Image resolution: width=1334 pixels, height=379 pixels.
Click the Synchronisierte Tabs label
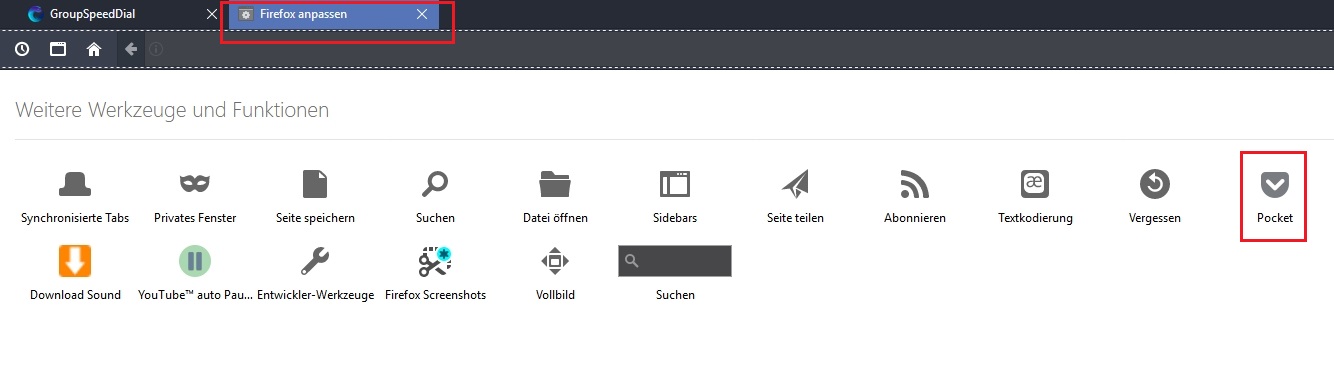pos(75,218)
